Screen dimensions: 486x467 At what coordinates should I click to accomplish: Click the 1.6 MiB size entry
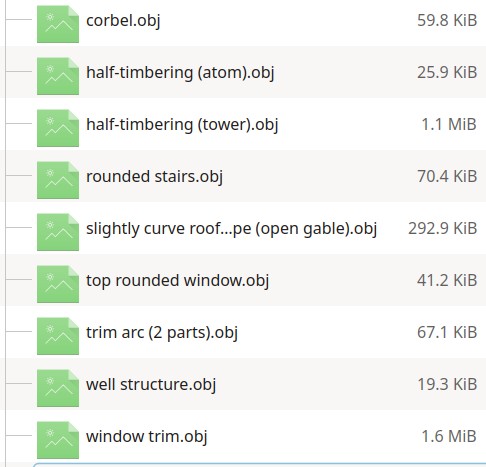click(x=449, y=437)
